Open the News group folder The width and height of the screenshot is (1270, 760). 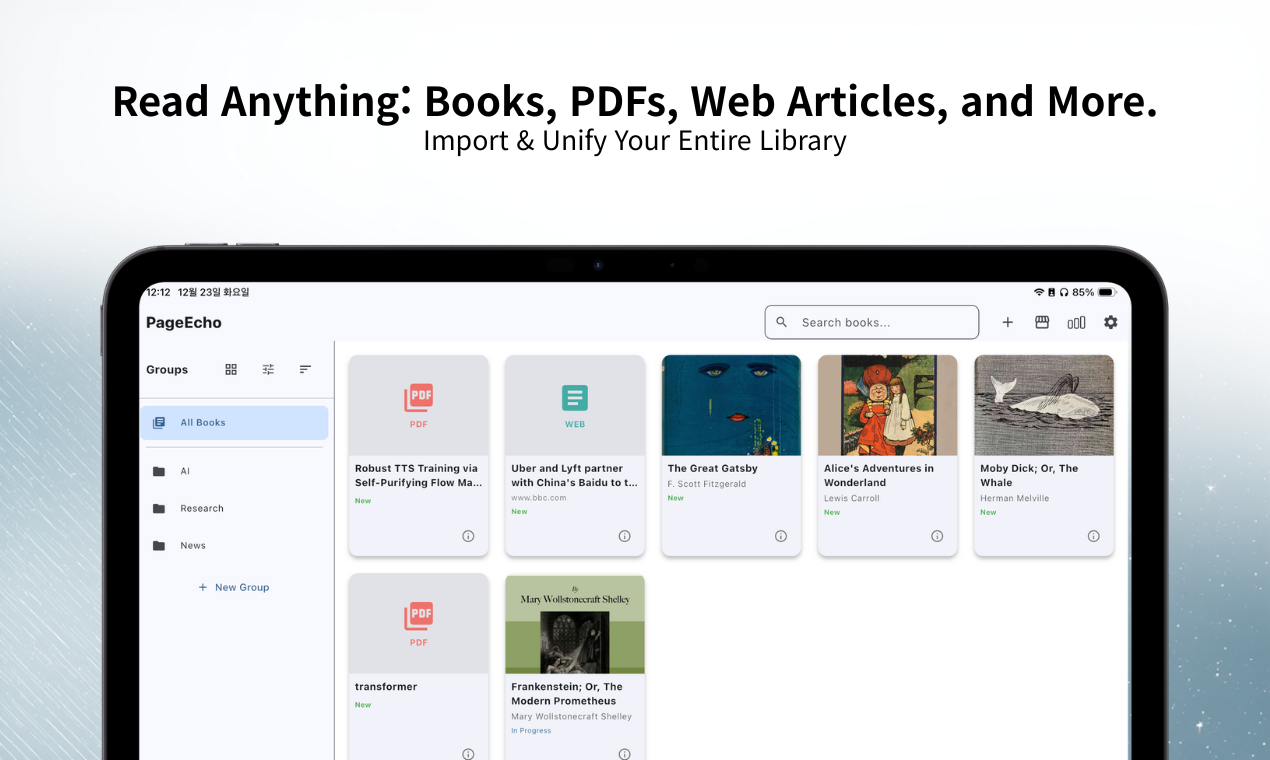(x=191, y=545)
